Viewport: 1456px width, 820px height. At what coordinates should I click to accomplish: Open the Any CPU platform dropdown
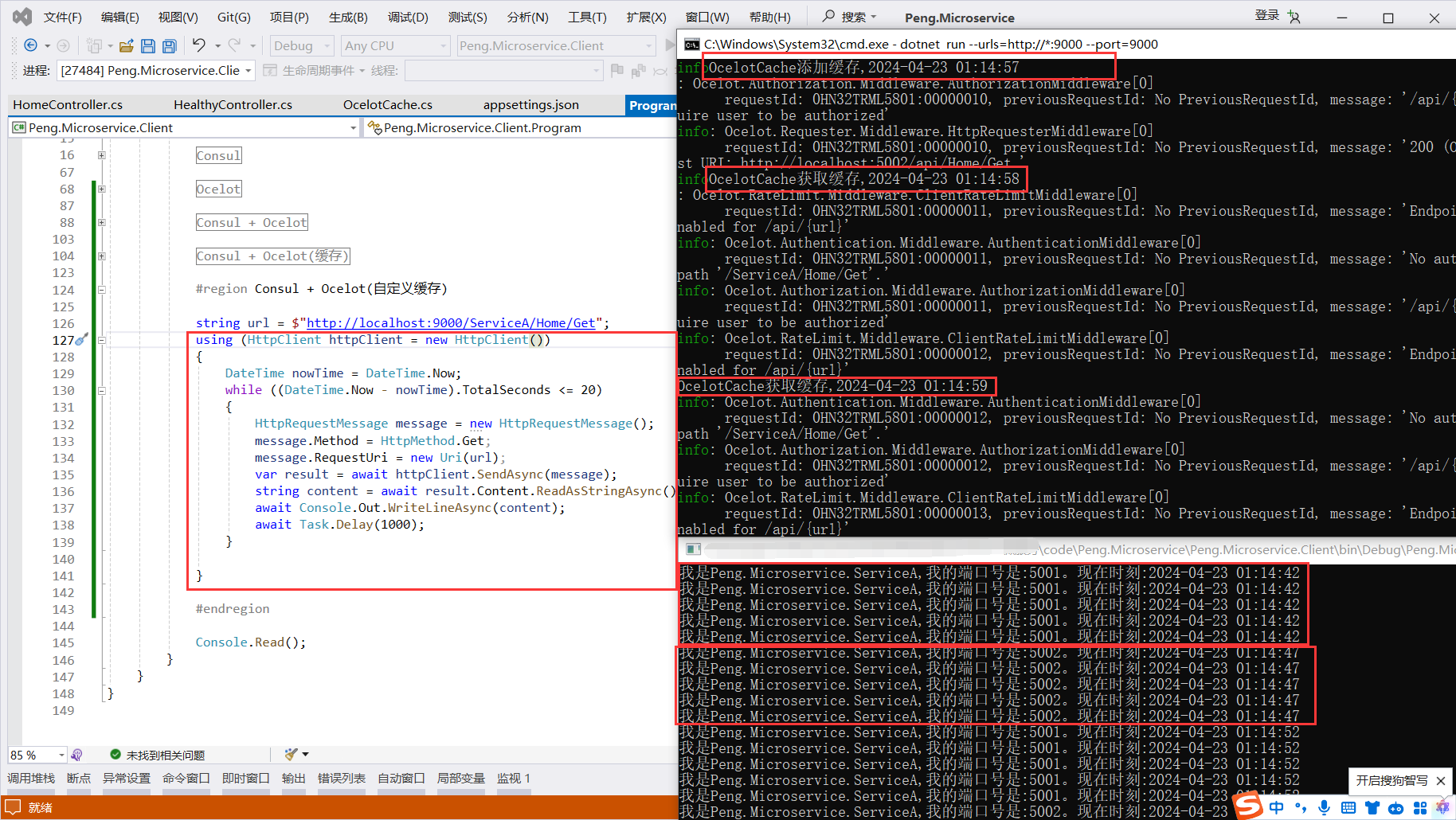pos(396,46)
